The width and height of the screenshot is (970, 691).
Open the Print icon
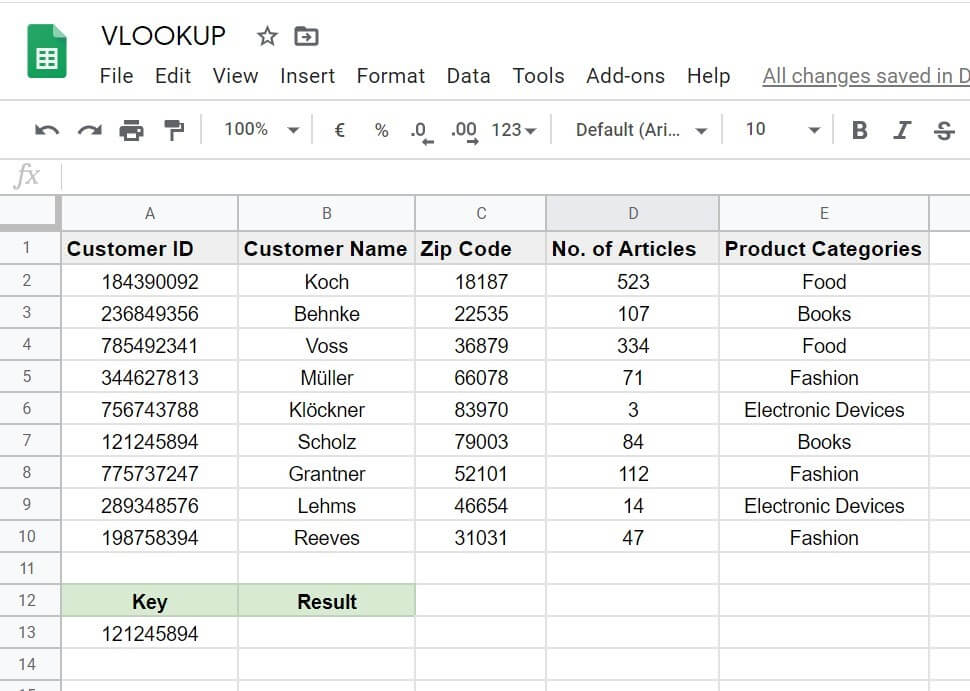131,129
